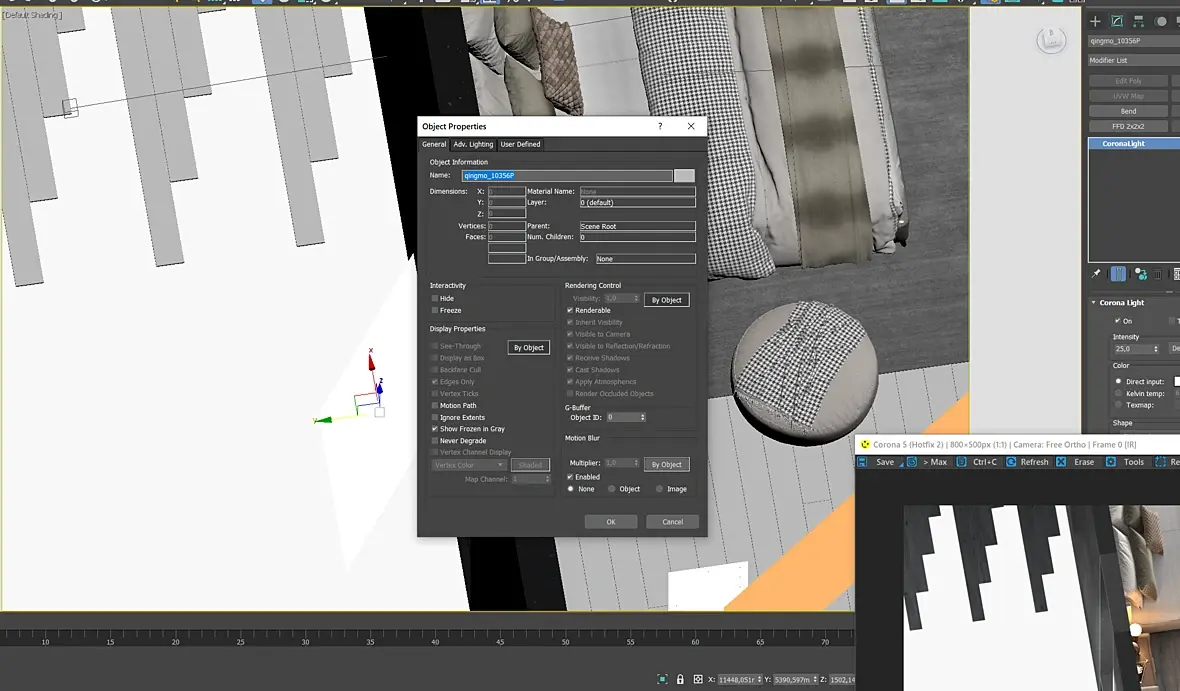Open the Vertex Color dropdown
Image resolution: width=1180 pixels, height=691 pixels.
click(470, 465)
